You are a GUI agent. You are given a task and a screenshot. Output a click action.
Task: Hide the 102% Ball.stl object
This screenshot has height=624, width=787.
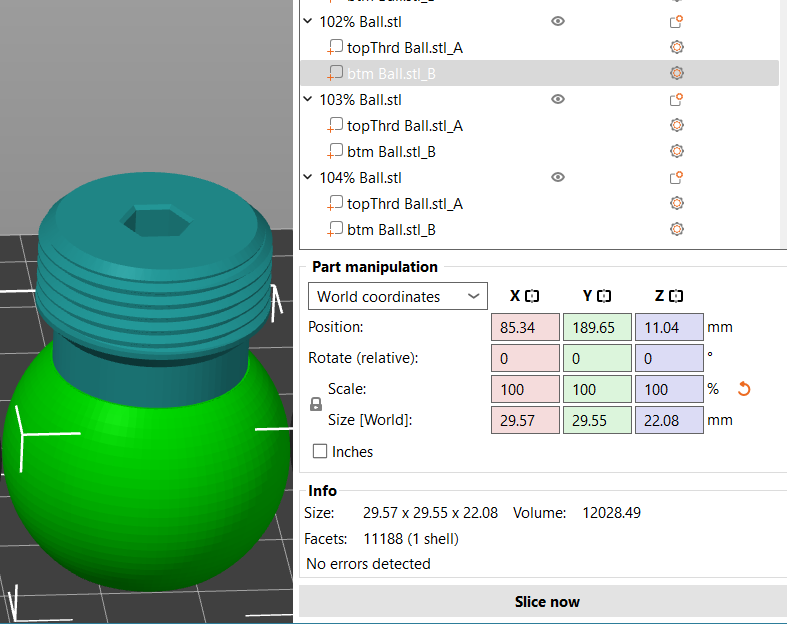[x=558, y=21]
